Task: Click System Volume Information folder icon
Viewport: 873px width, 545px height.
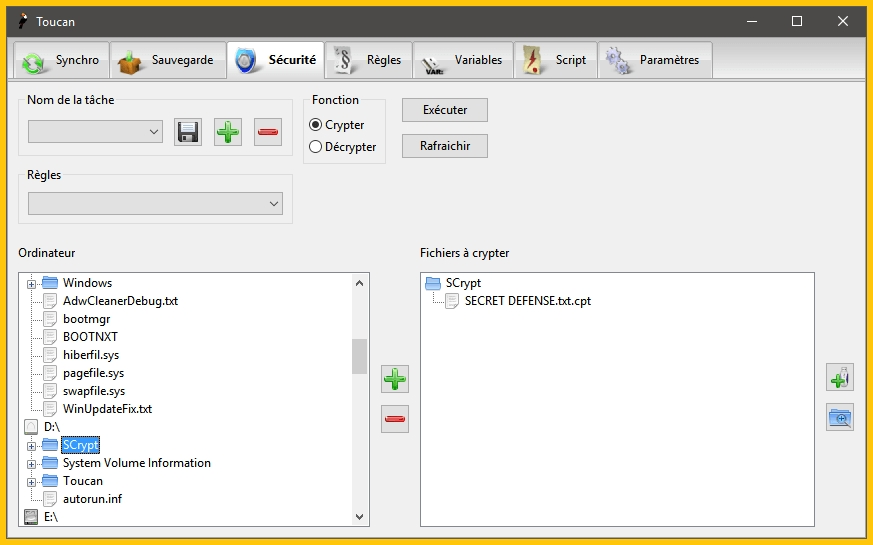Action: [50, 463]
